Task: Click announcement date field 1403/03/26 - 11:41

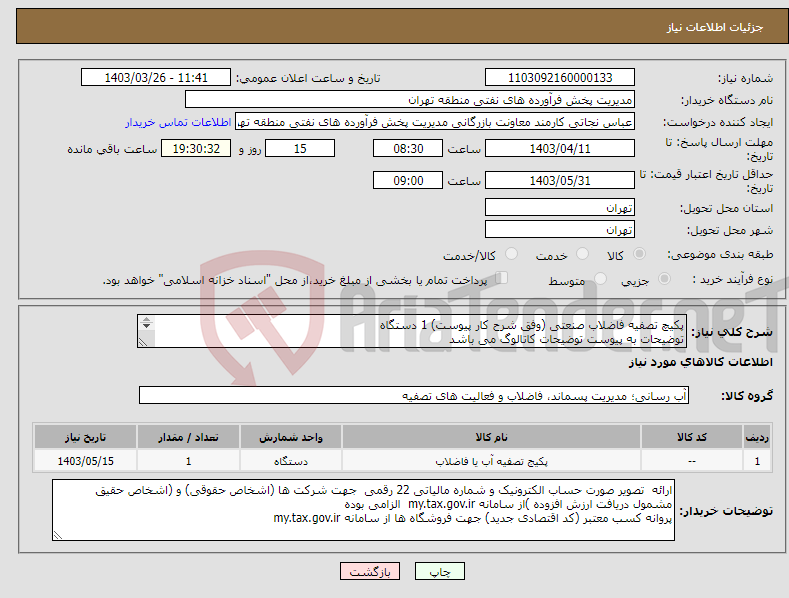Action: point(155,78)
